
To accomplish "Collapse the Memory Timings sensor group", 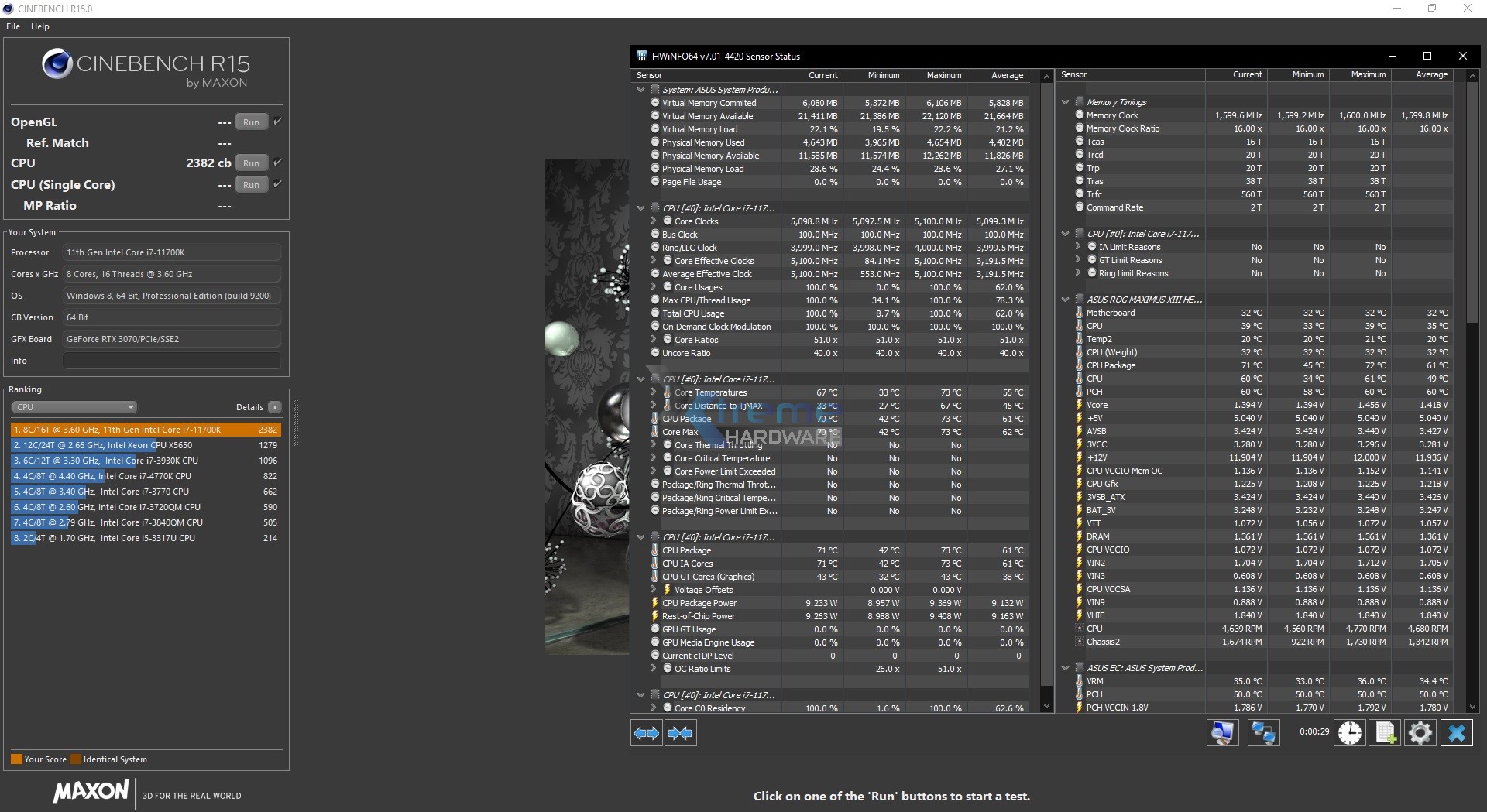I will click(x=1066, y=102).
